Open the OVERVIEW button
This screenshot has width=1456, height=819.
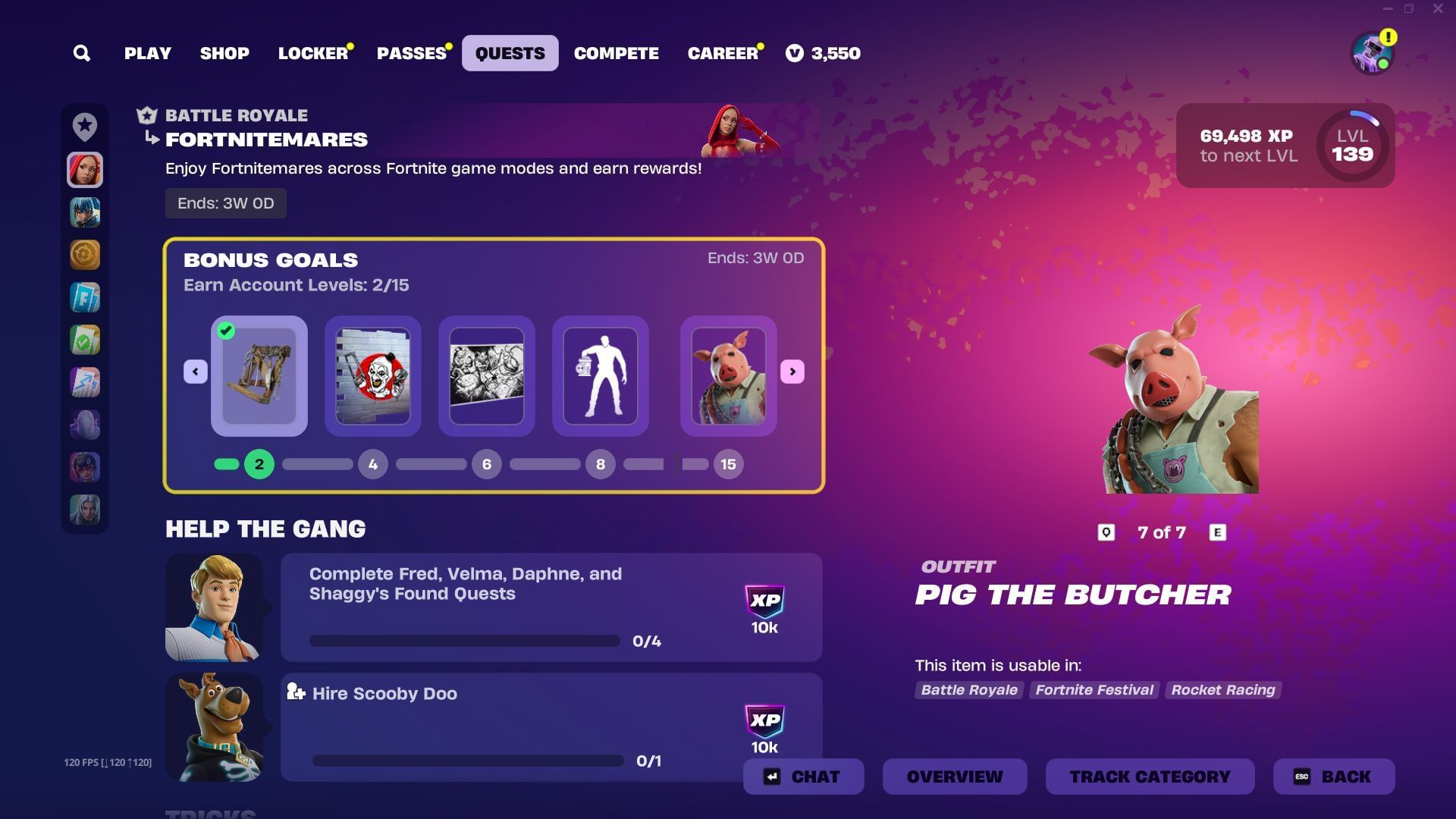(955, 777)
